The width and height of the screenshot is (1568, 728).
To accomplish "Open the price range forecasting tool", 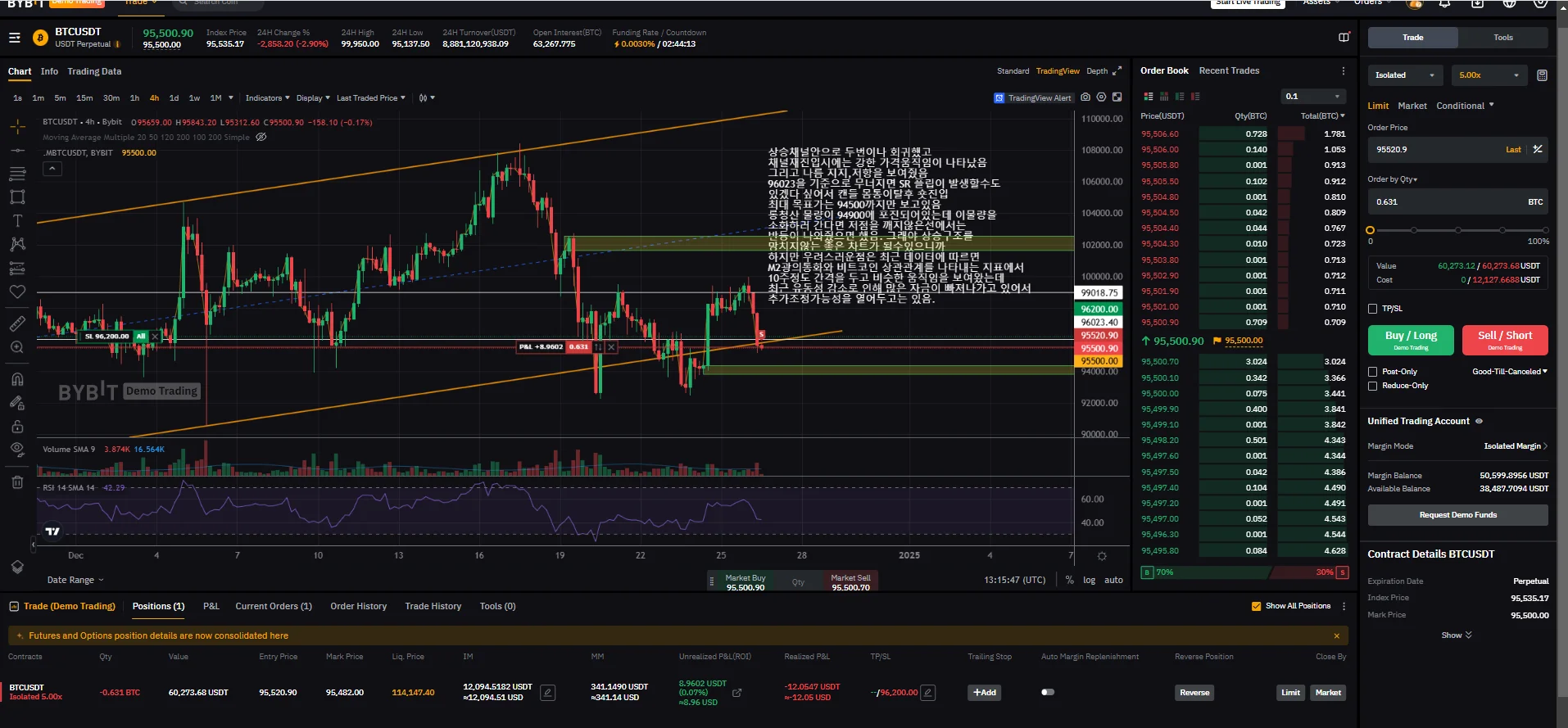I will coord(17,268).
